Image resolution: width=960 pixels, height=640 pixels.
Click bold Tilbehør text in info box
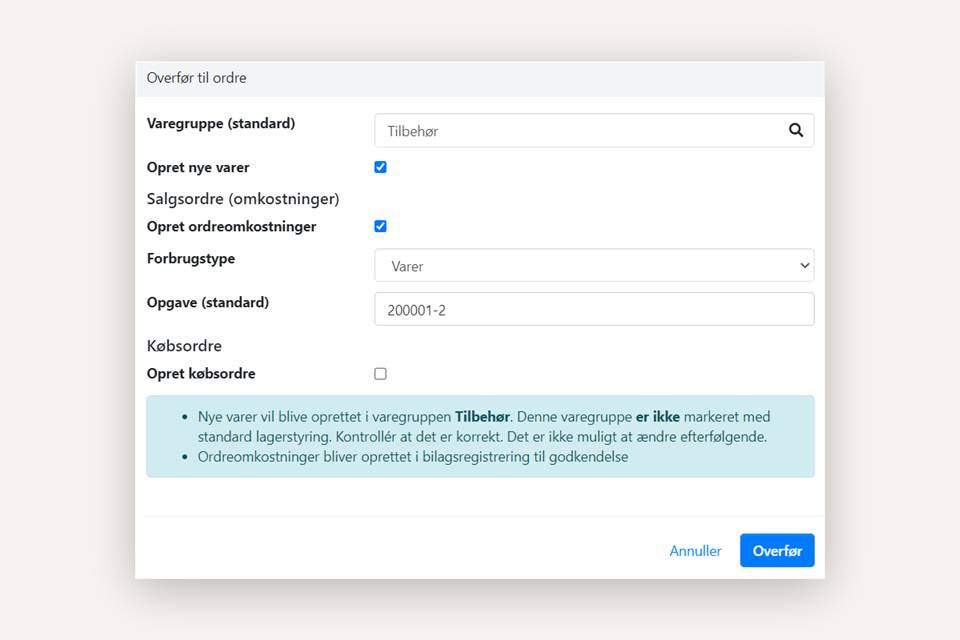(x=484, y=417)
